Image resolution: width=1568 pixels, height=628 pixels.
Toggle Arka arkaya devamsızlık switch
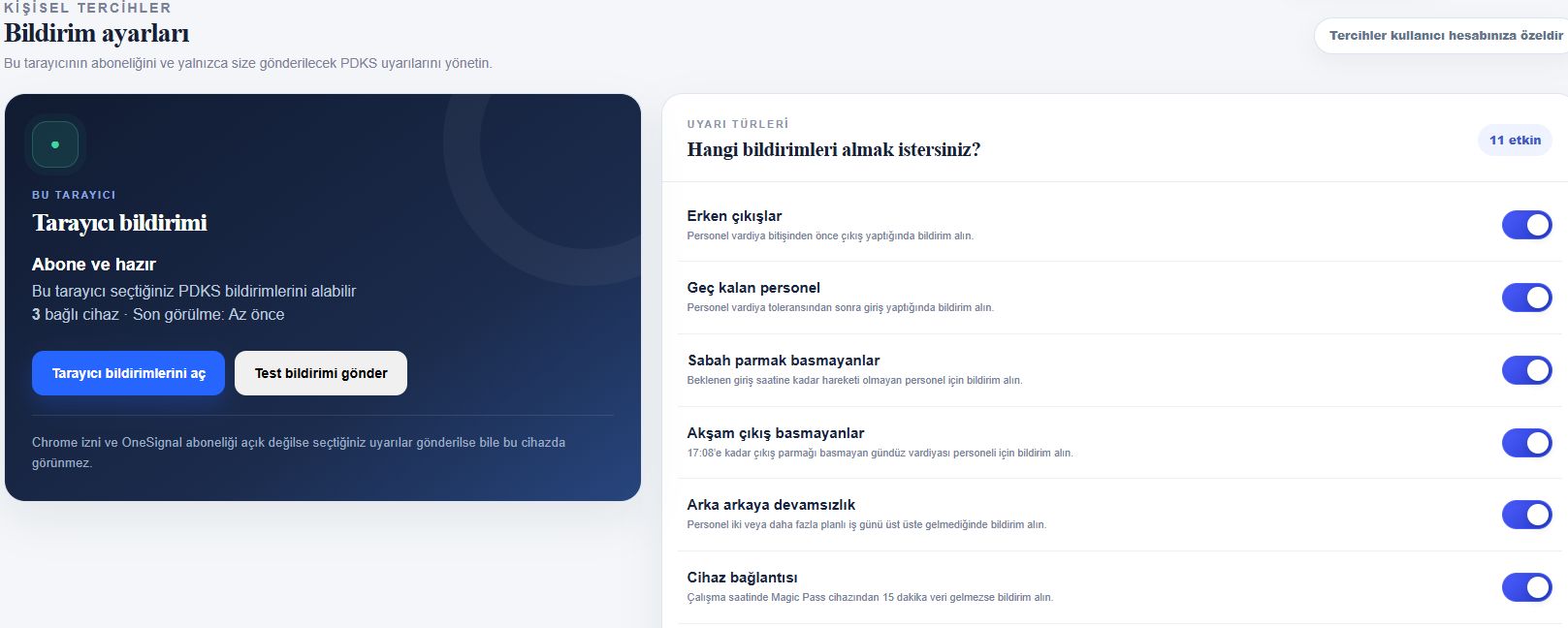[x=1526, y=515]
